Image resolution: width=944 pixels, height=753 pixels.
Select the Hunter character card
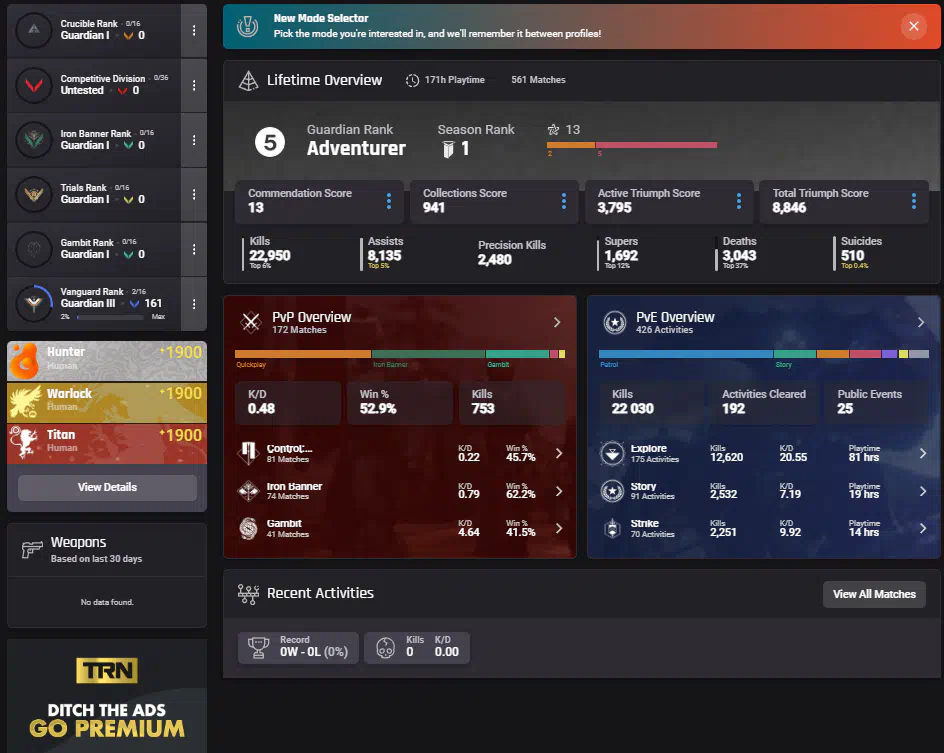pyautogui.click(x=107, y=361)
